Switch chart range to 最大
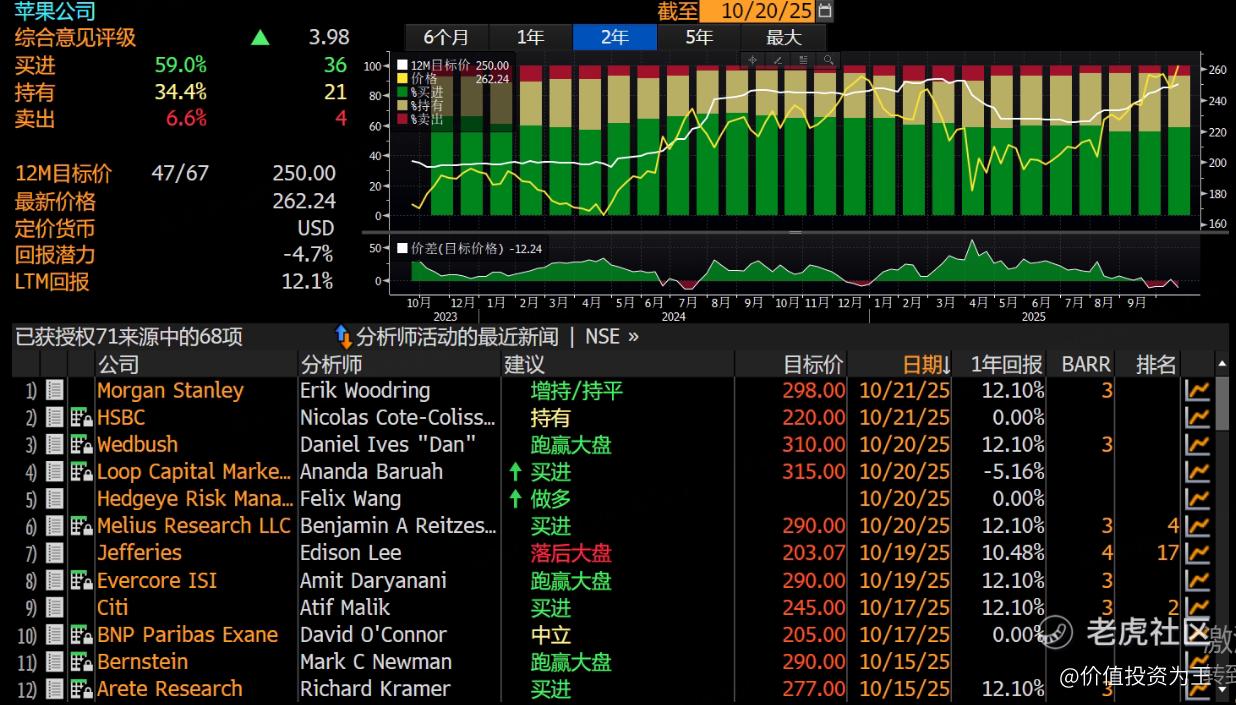This screenshot has width=1236, height=705. 784,37
